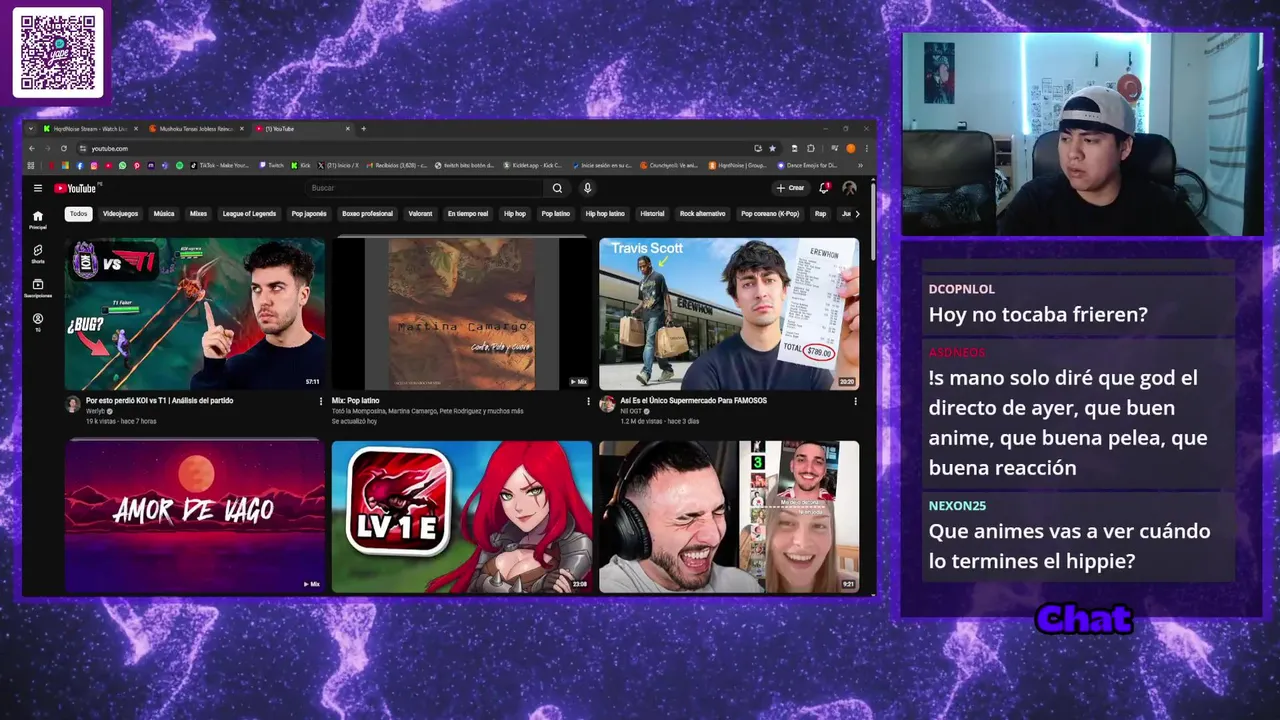Viewport: 1280px width, 720px height.
Task: Show more category chips with arrow
Action: tap(857, 213)
